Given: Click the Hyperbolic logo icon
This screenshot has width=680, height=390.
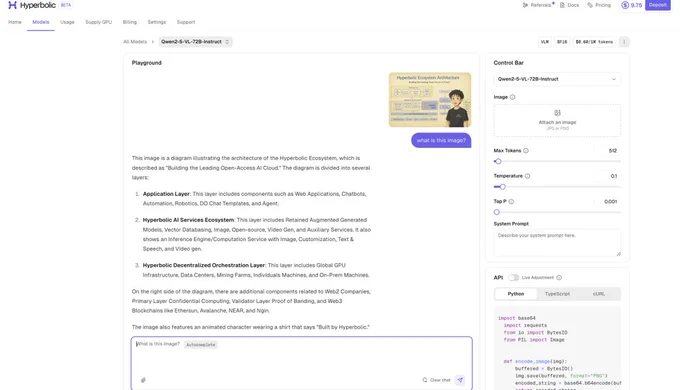Looking at the screenshot, I should 12,5.
